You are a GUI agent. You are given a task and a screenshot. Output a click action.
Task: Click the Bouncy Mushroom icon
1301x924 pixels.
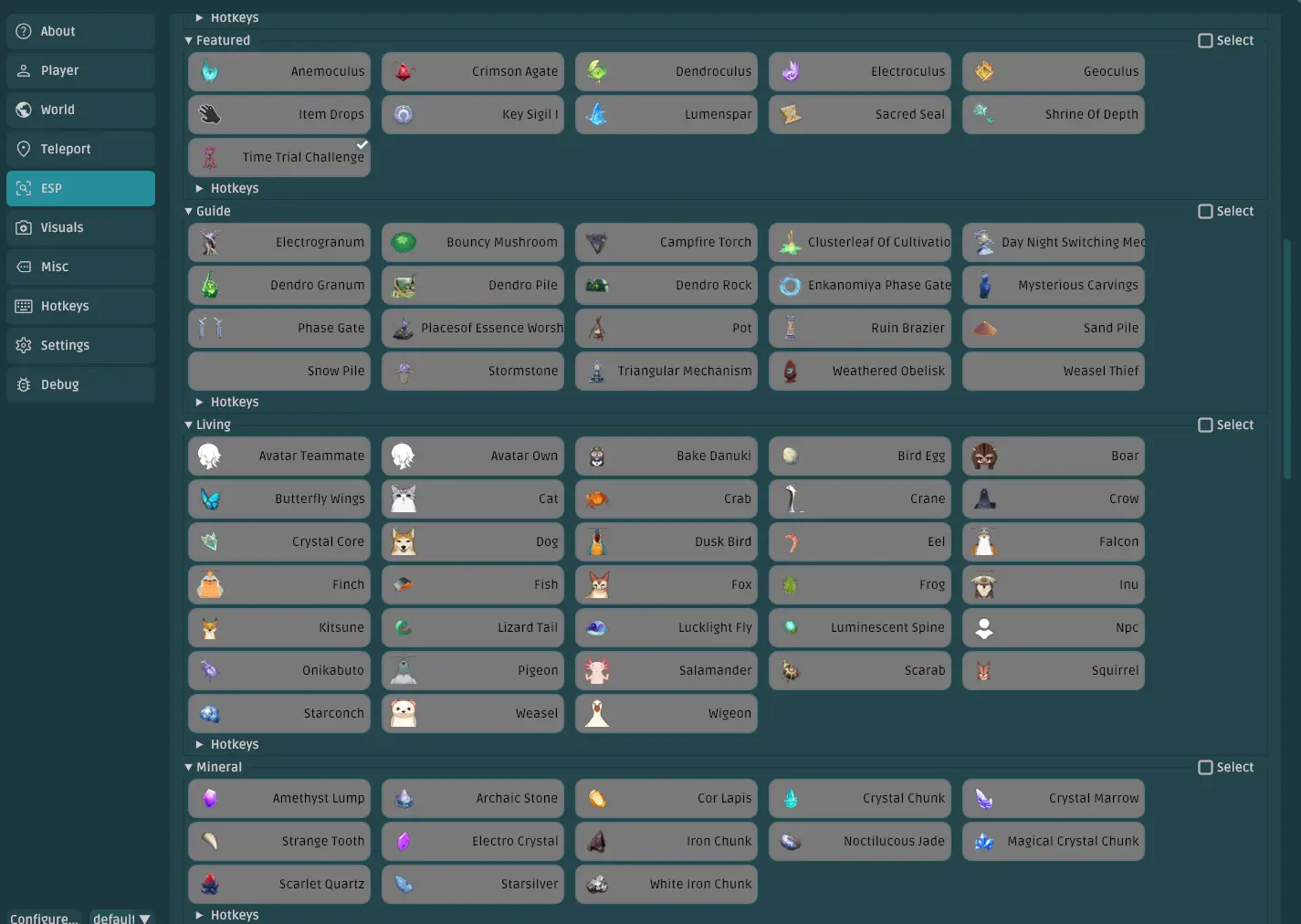tap(404, 242)
